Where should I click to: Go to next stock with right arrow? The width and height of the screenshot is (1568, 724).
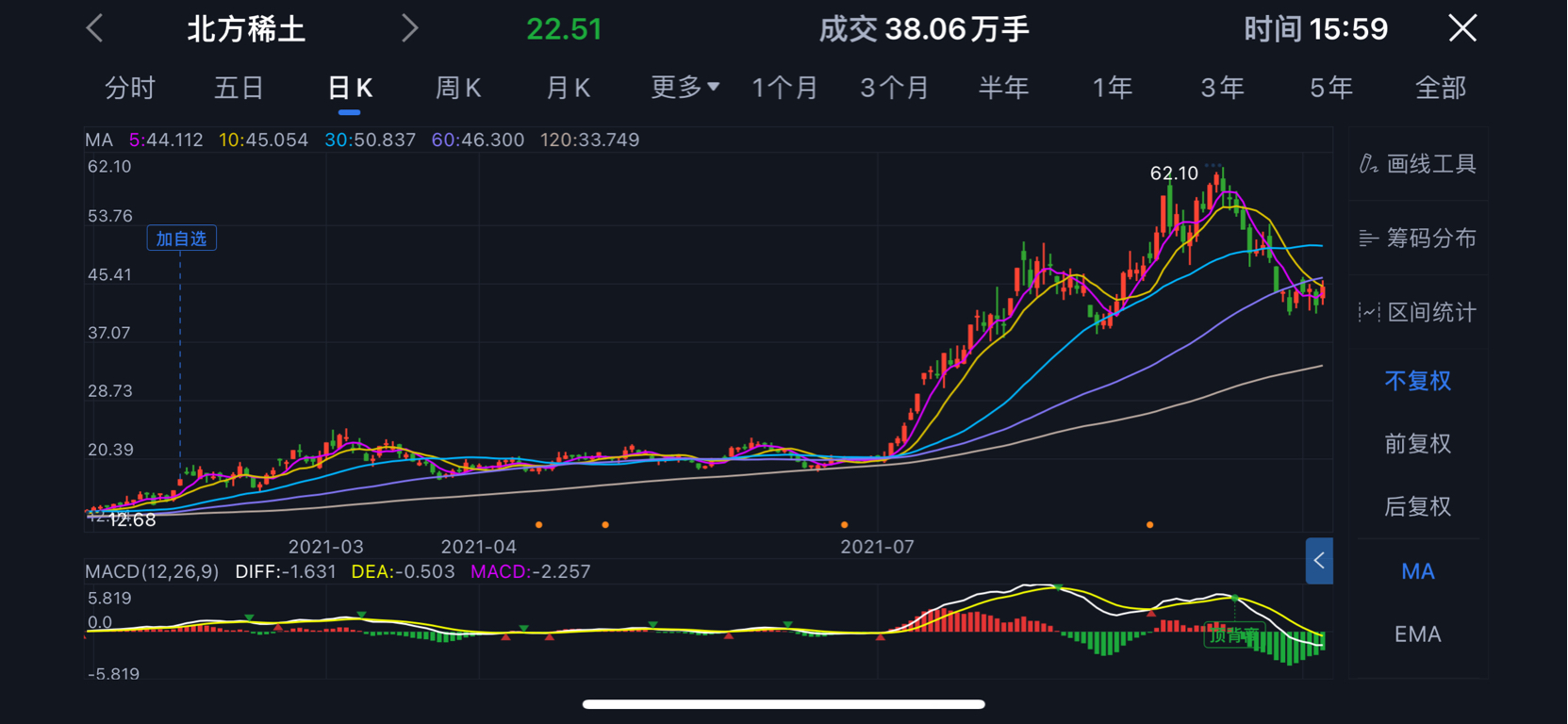point(409,28)
